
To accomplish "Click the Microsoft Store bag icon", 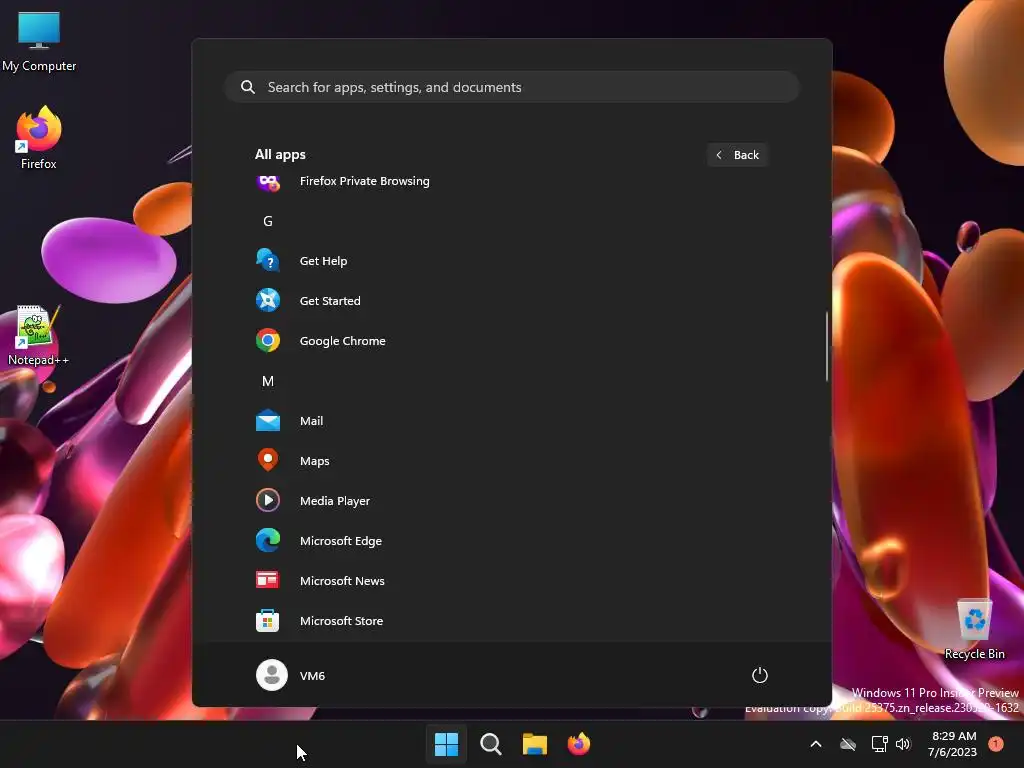I will [268, 620].
